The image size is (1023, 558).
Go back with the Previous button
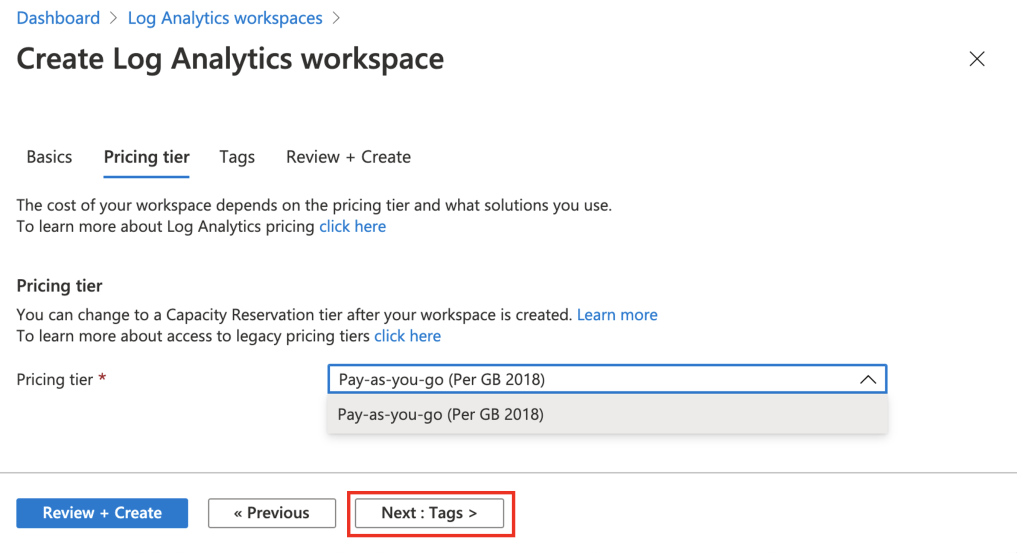[272, 513]
